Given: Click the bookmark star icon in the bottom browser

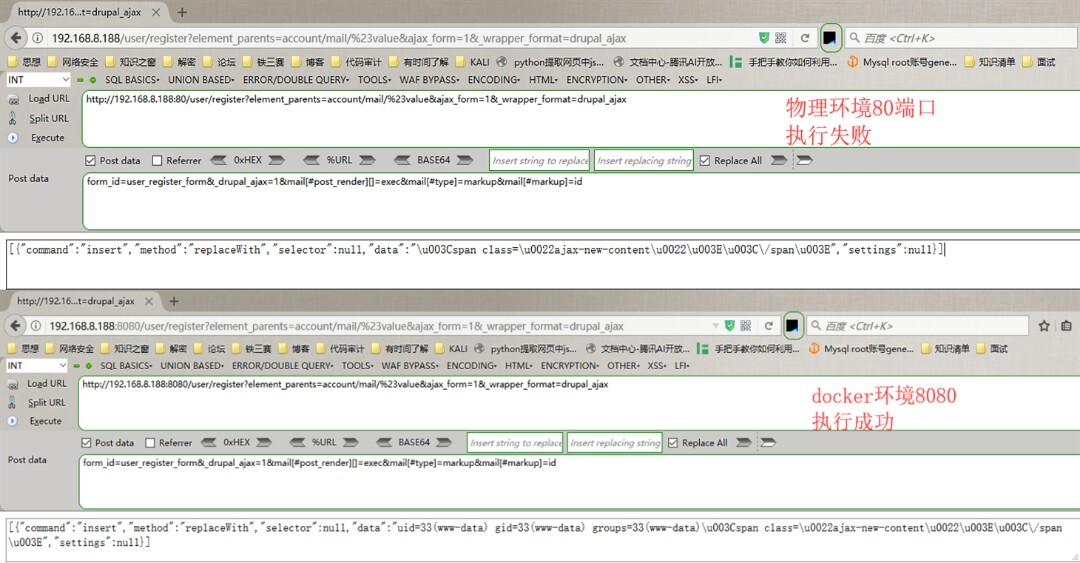Looking at the screenshot, I should pyautogui.click(x=1044, y=326).
